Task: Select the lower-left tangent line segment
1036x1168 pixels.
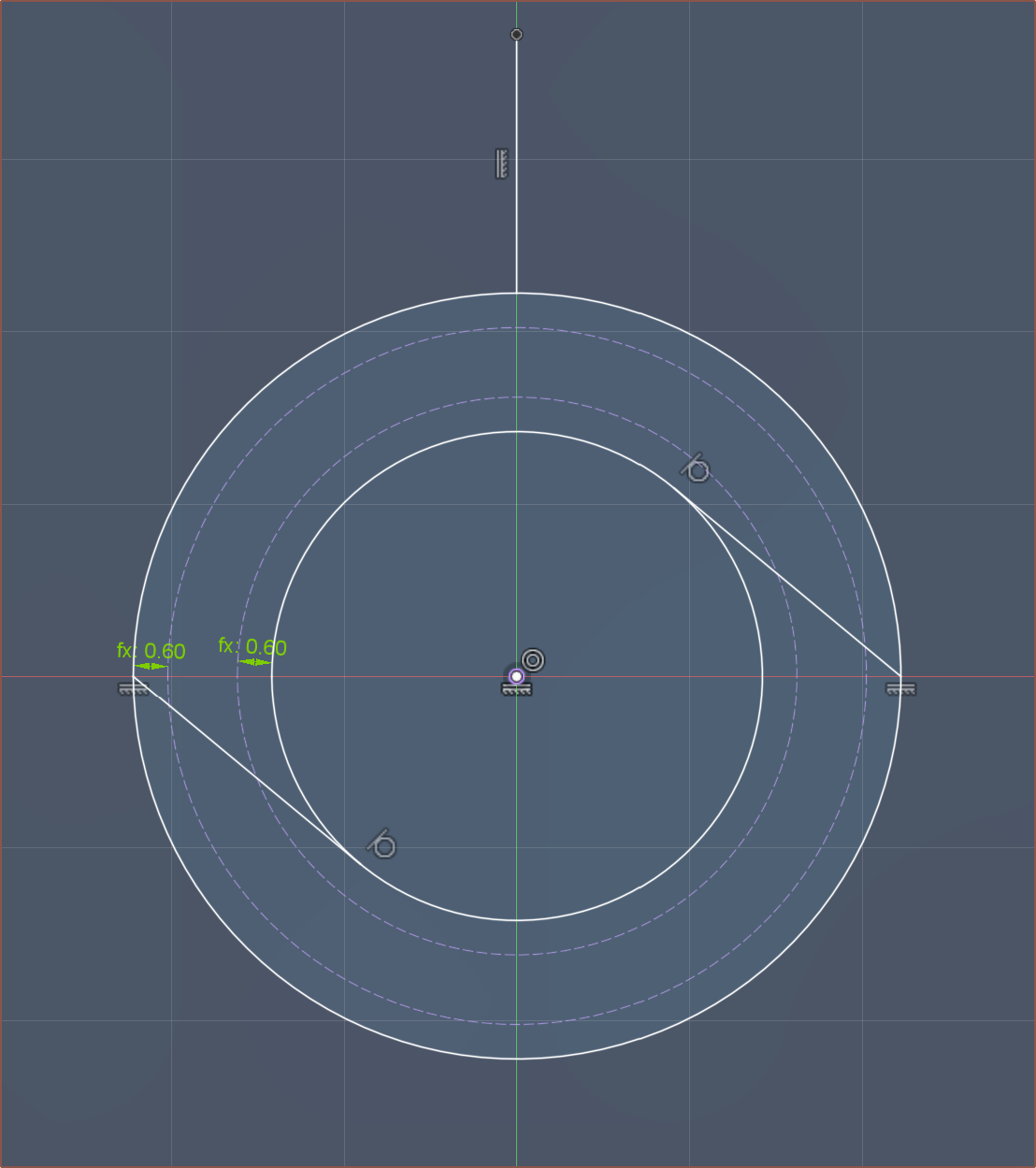Action: click(243, 767)
